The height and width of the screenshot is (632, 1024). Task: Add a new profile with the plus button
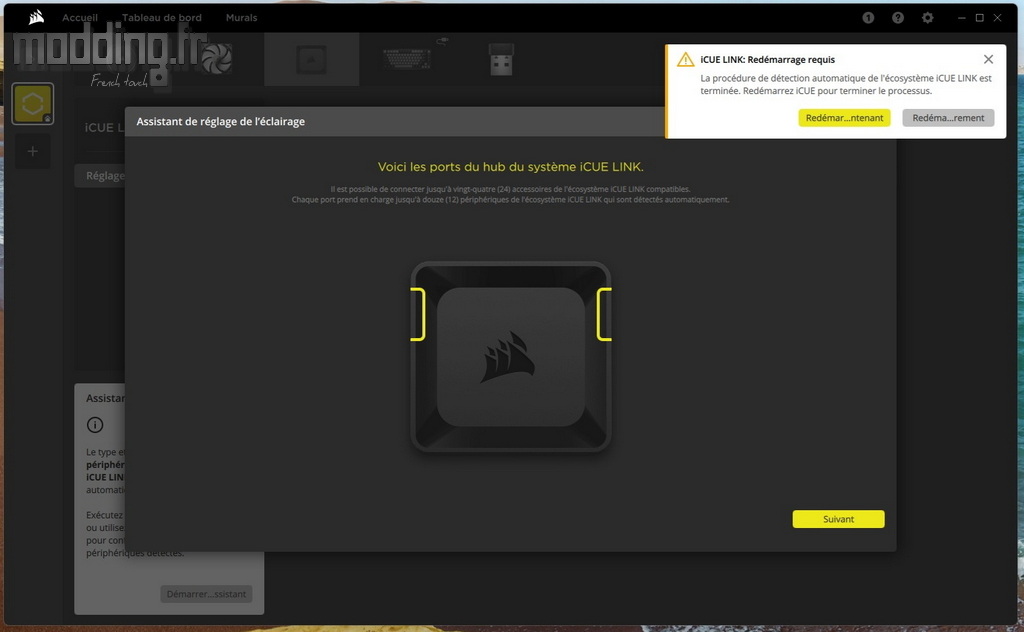click(33, 151)
